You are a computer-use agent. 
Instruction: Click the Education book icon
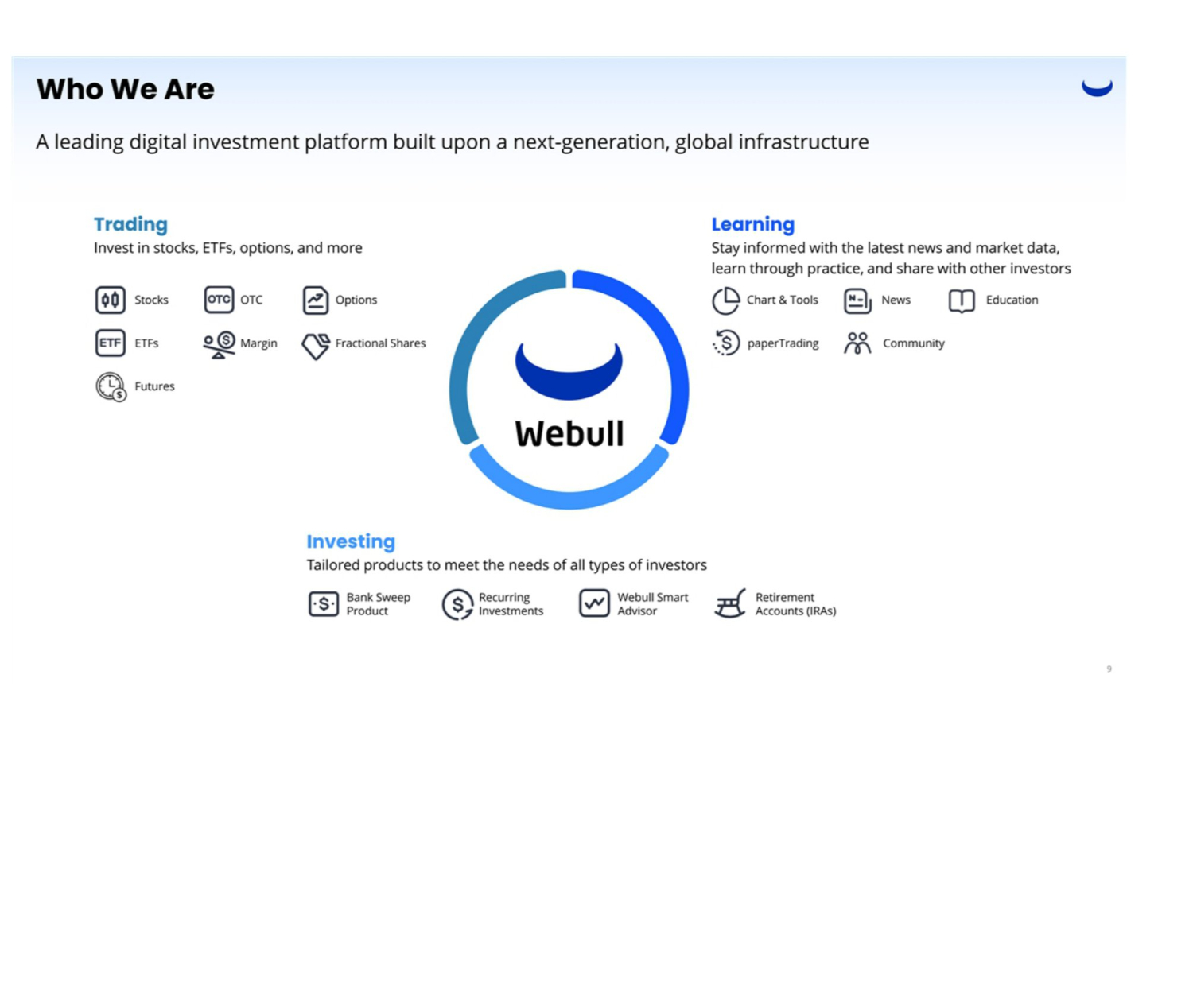[x=962, y=300]
